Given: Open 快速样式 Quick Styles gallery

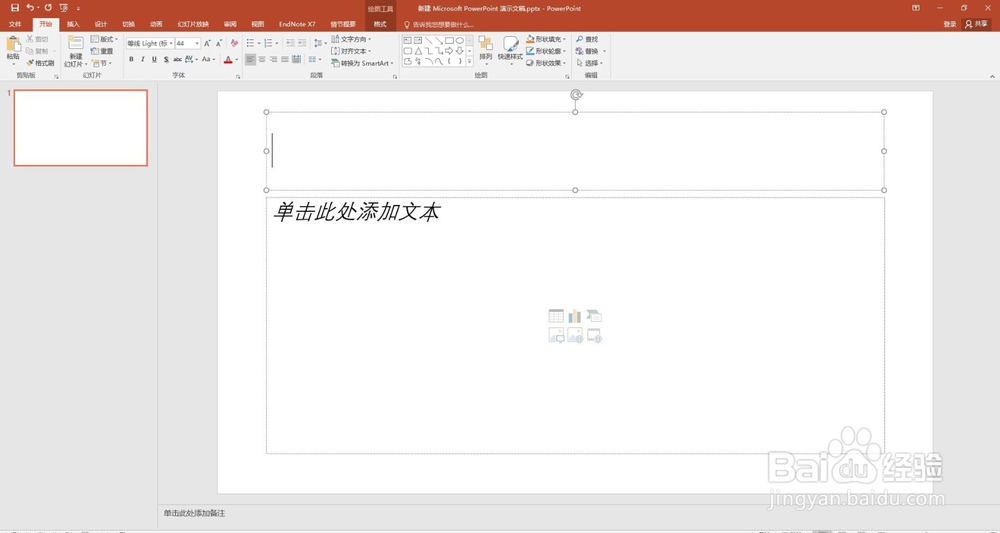Looking at the screenshot, I should [510, 50].
